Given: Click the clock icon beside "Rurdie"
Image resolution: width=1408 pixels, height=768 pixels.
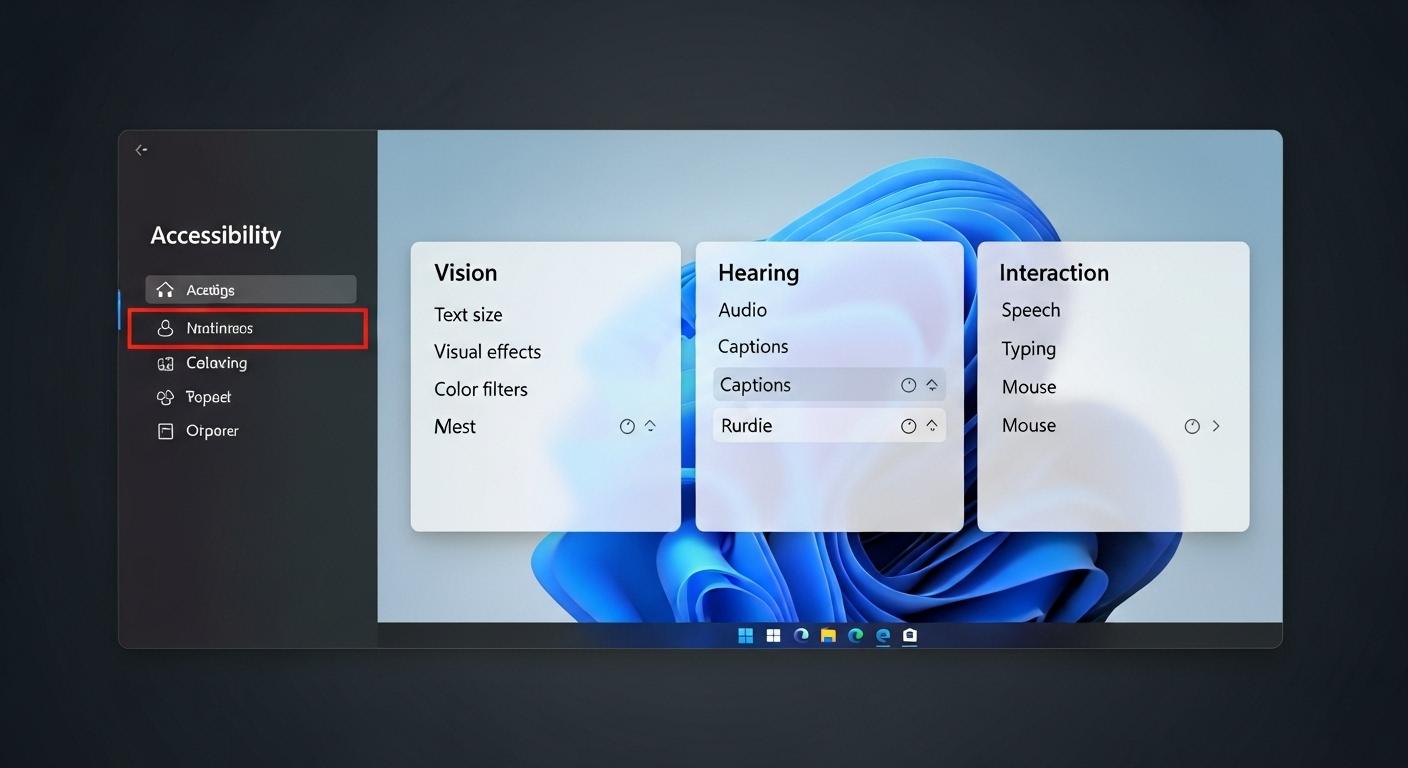Looking at the screenshot, I should pyautogui.click(x=909, y=425).
